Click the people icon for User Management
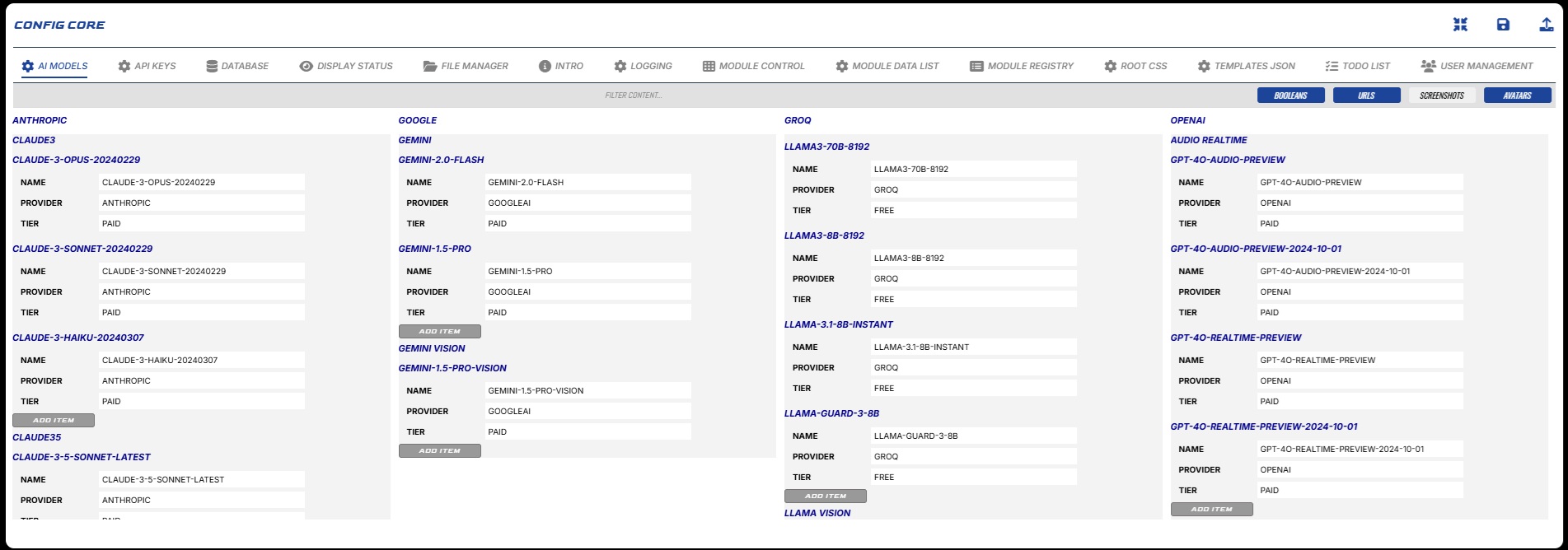 tap(1429, 66)
